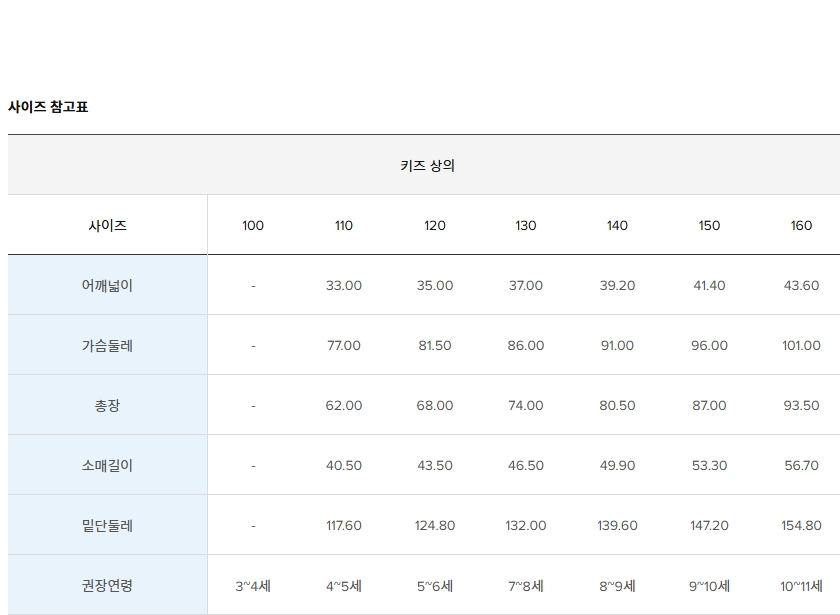This screenshot has height=615, width=840.
Task: Click the 33.00 shoulder width value
Action: pyautogui.click(x=344, y=286)
